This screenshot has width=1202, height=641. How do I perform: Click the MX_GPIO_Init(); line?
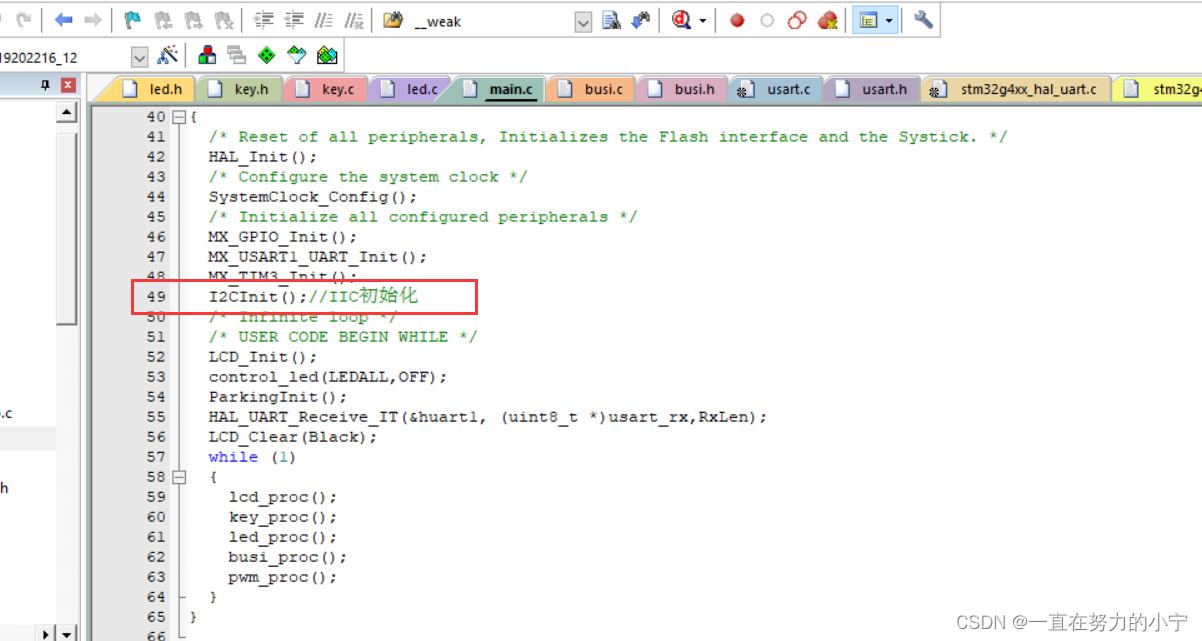[x=282, y=237]
